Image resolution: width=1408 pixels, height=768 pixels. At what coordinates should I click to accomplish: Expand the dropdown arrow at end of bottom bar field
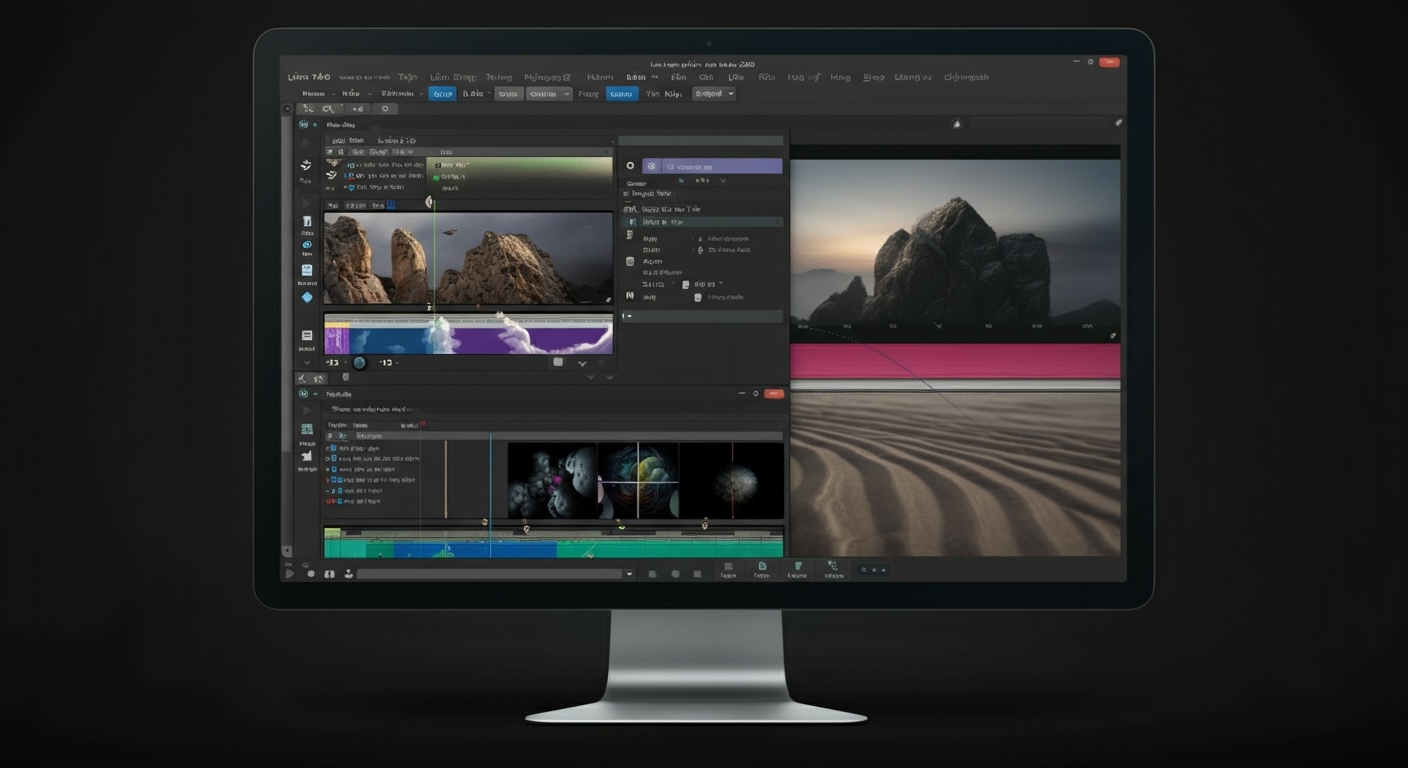629,574
